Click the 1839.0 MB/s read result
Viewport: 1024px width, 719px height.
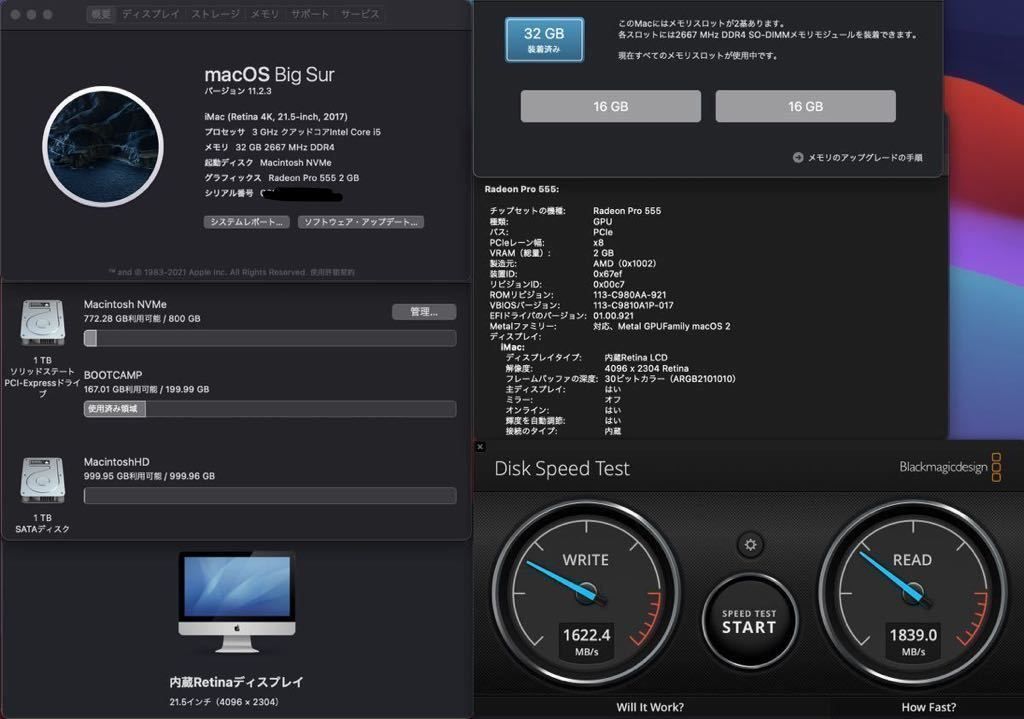tap(913, 641)
